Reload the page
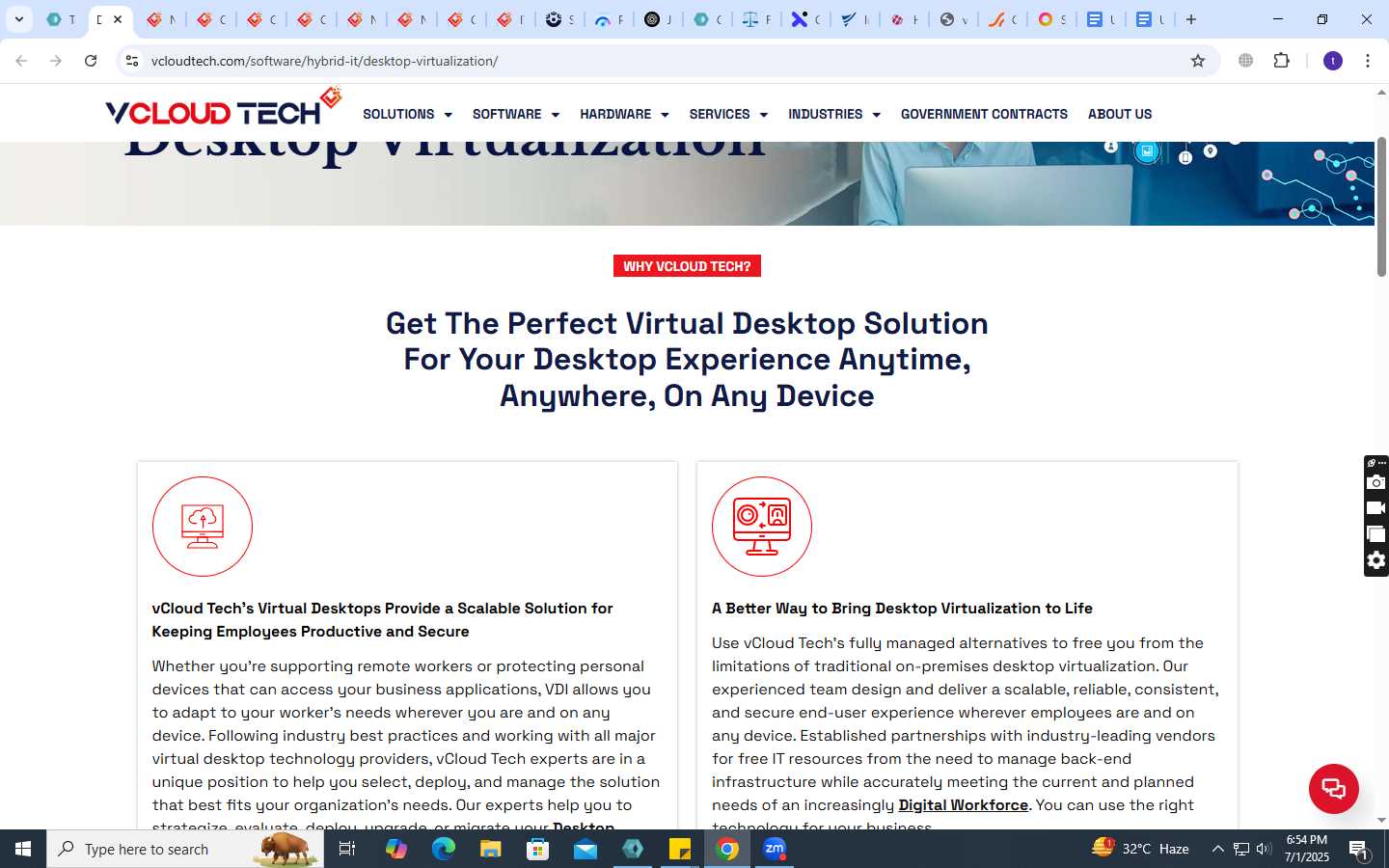Image resolution: width=1389 pixels, height=868 pixels. click(91, 61)
